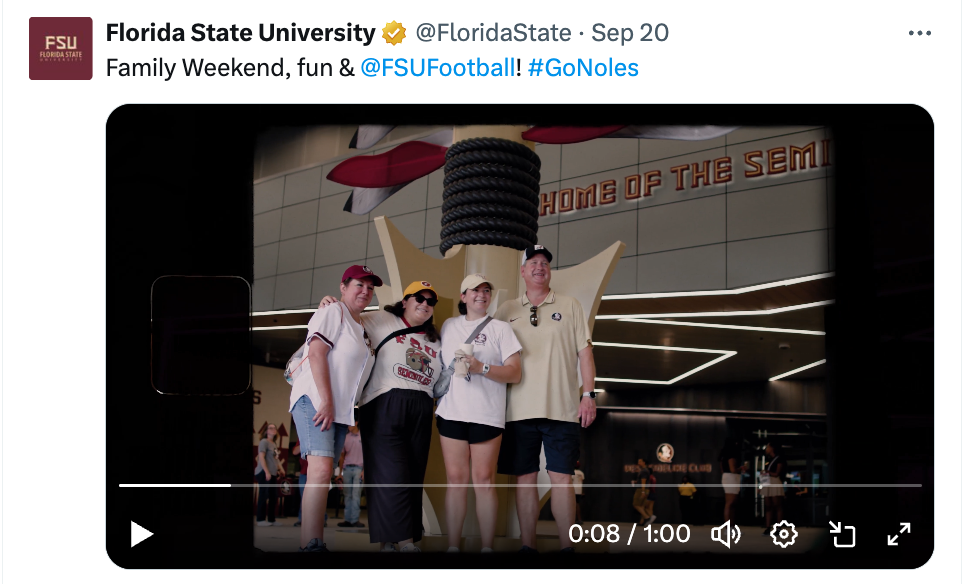This screenshot has height=584, width=964.
Task: Open the FSU profile avatar
Action: (61, 48)
